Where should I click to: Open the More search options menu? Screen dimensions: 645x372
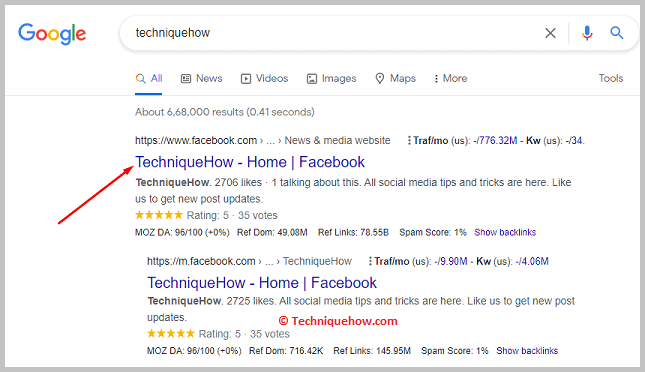click(450, 78)
